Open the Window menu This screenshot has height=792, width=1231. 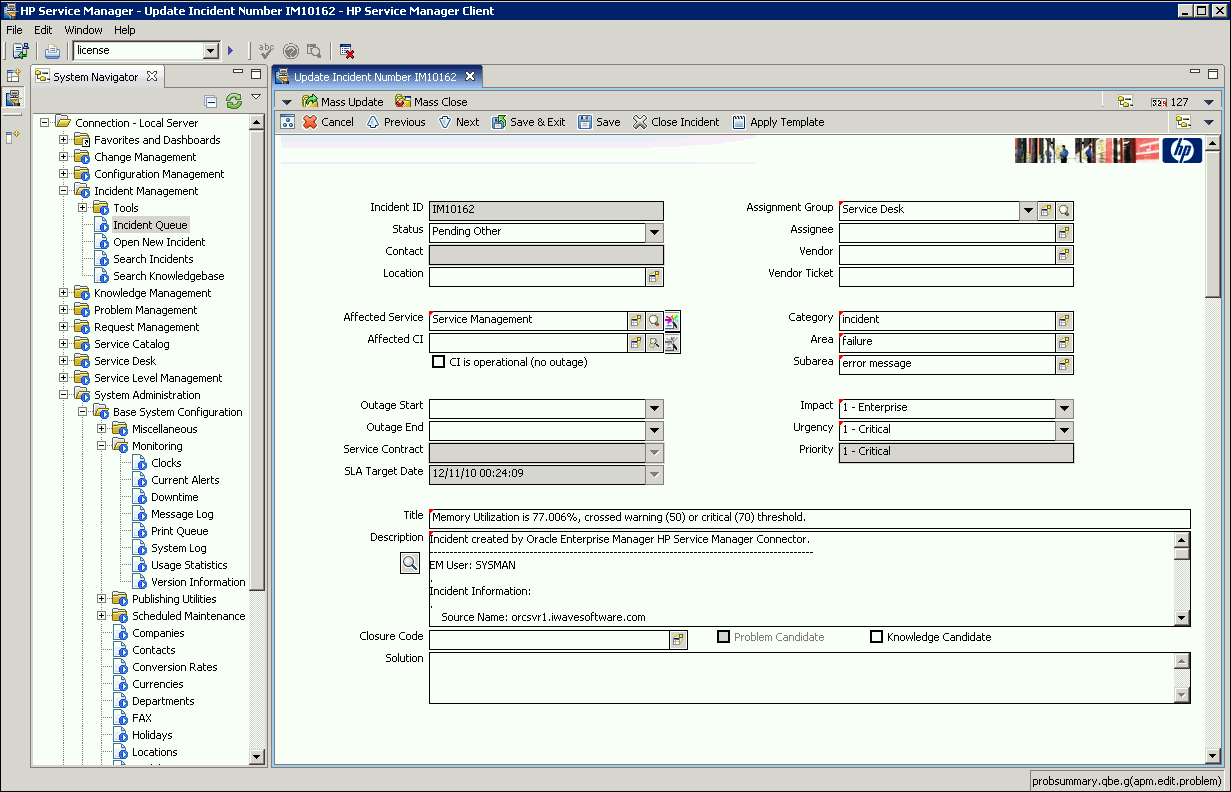click(83, 30)
